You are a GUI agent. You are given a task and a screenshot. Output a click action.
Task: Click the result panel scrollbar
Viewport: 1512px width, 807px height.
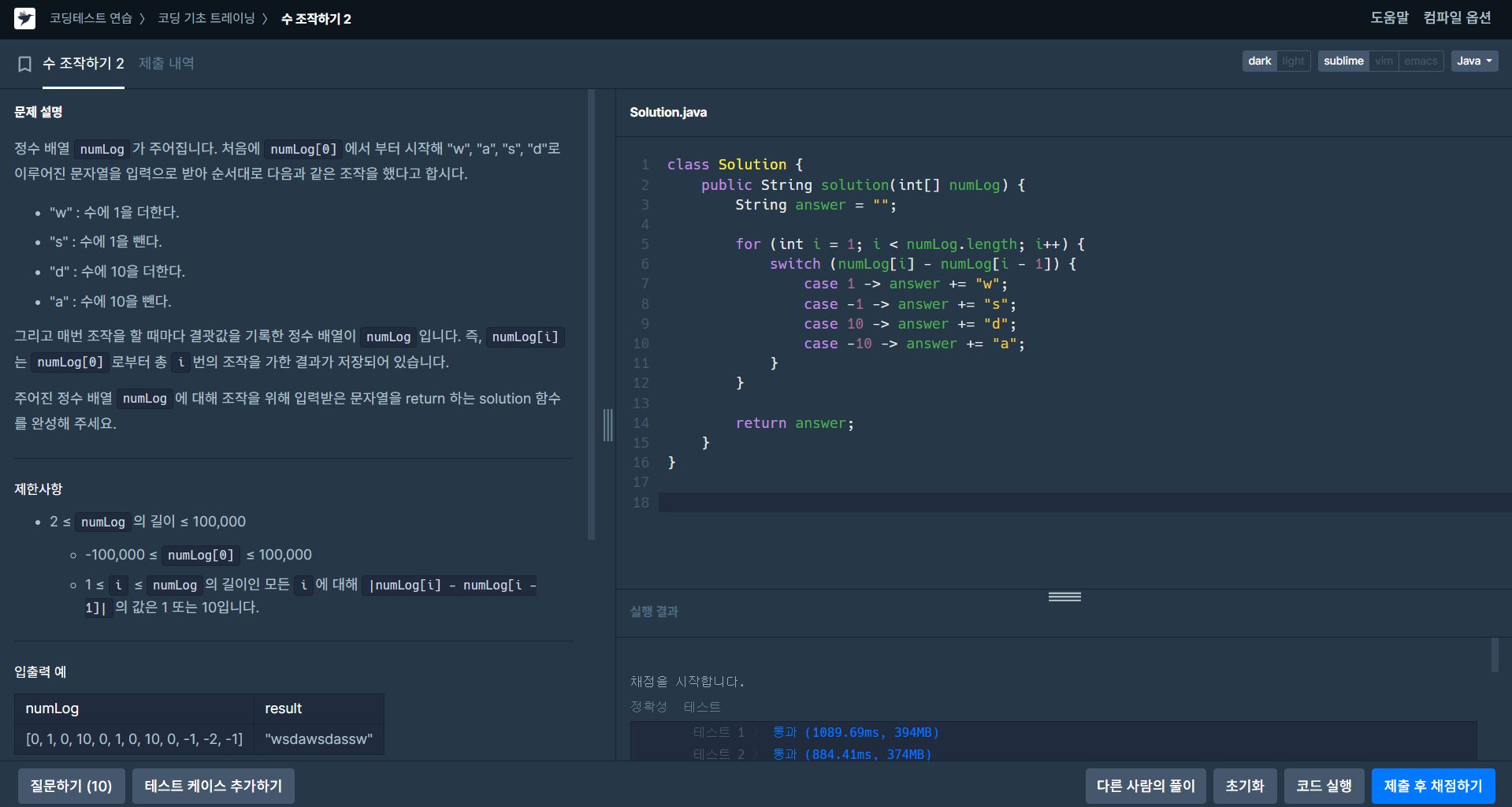(x=1495, y=655)
